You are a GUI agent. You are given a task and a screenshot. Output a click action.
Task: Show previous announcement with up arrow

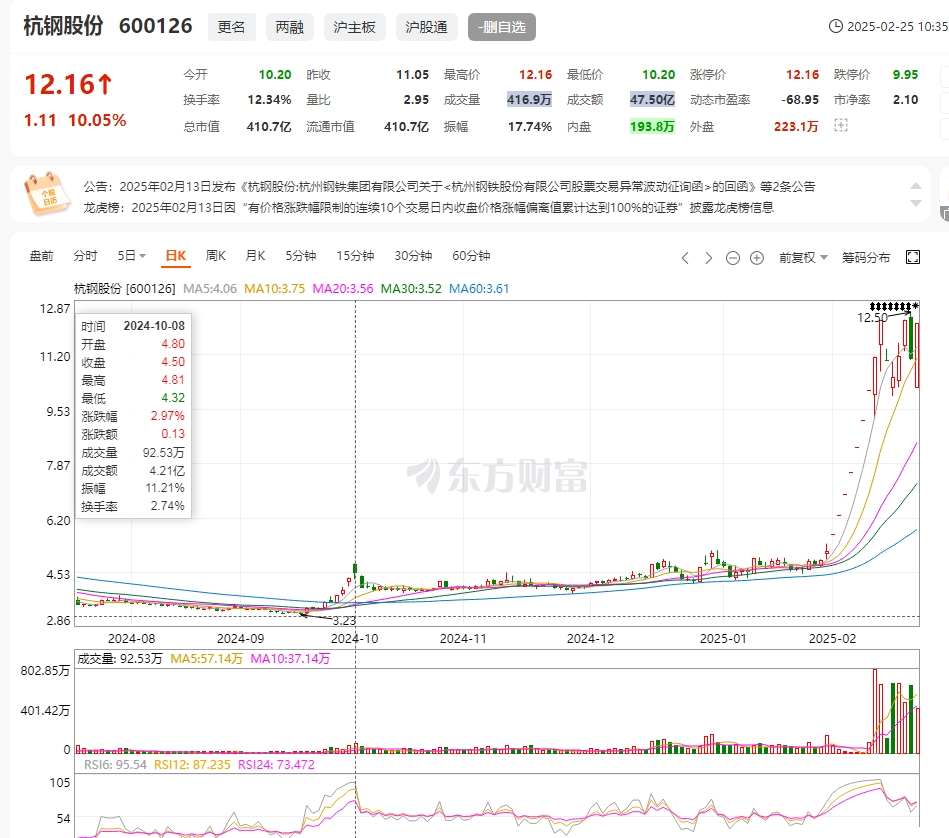click(916, 186)
